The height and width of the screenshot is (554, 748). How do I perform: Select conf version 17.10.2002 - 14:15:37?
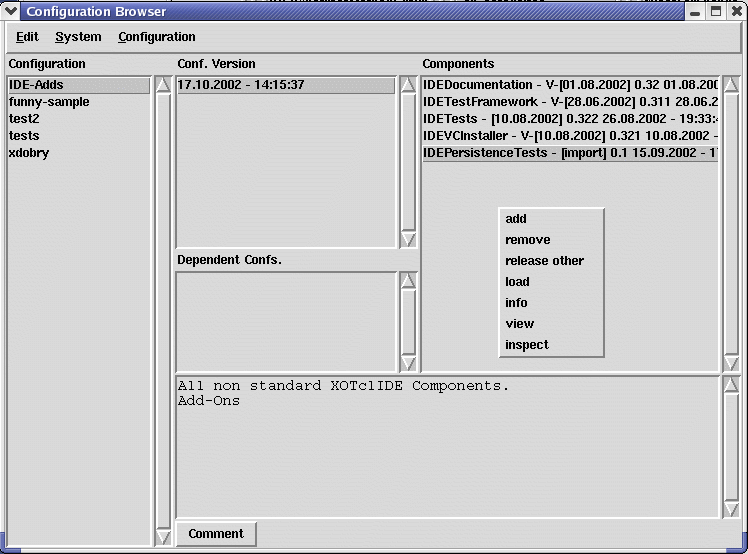tap(241, 85)
